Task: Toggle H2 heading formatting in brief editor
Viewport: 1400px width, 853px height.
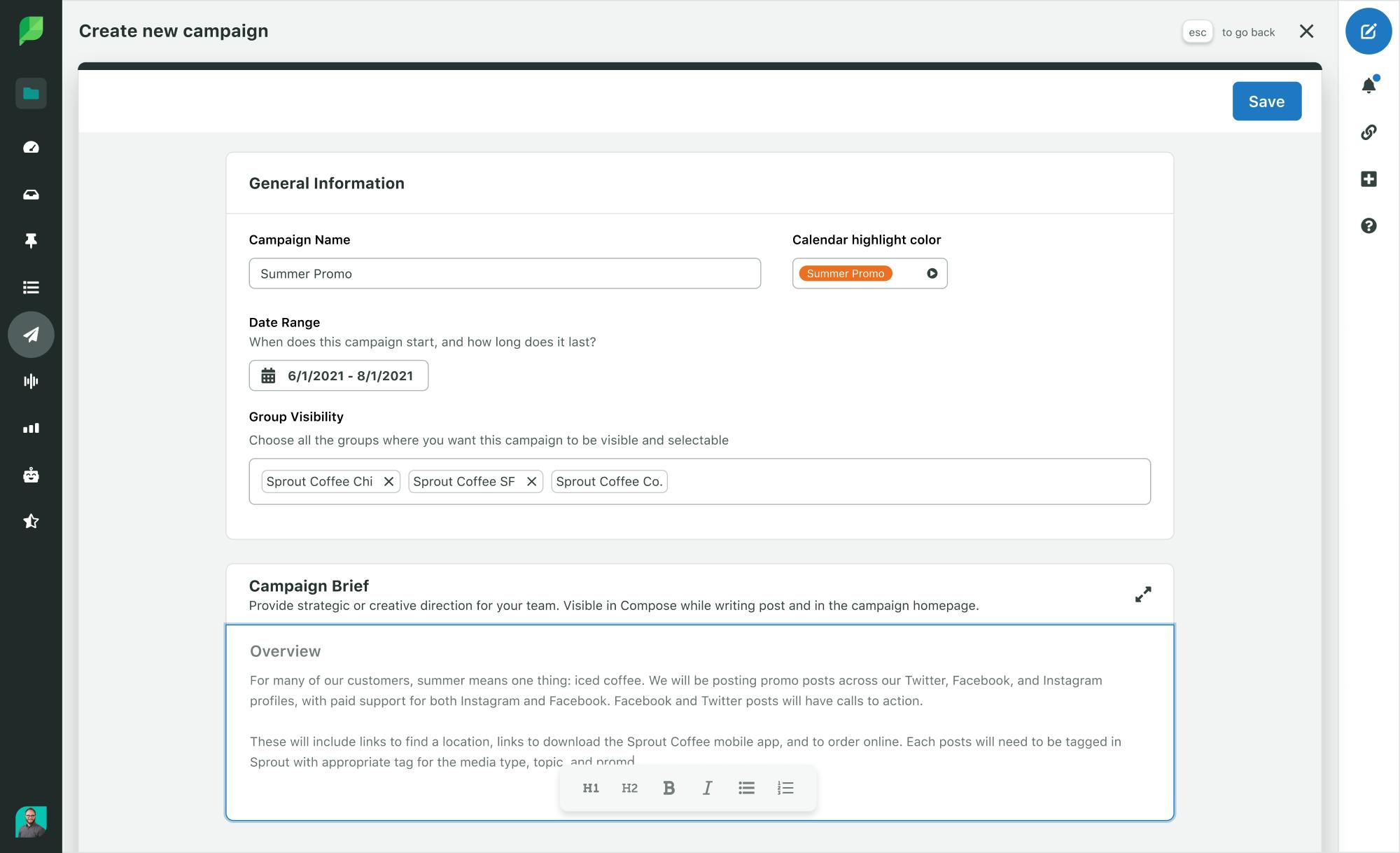Action: (629, 788)
